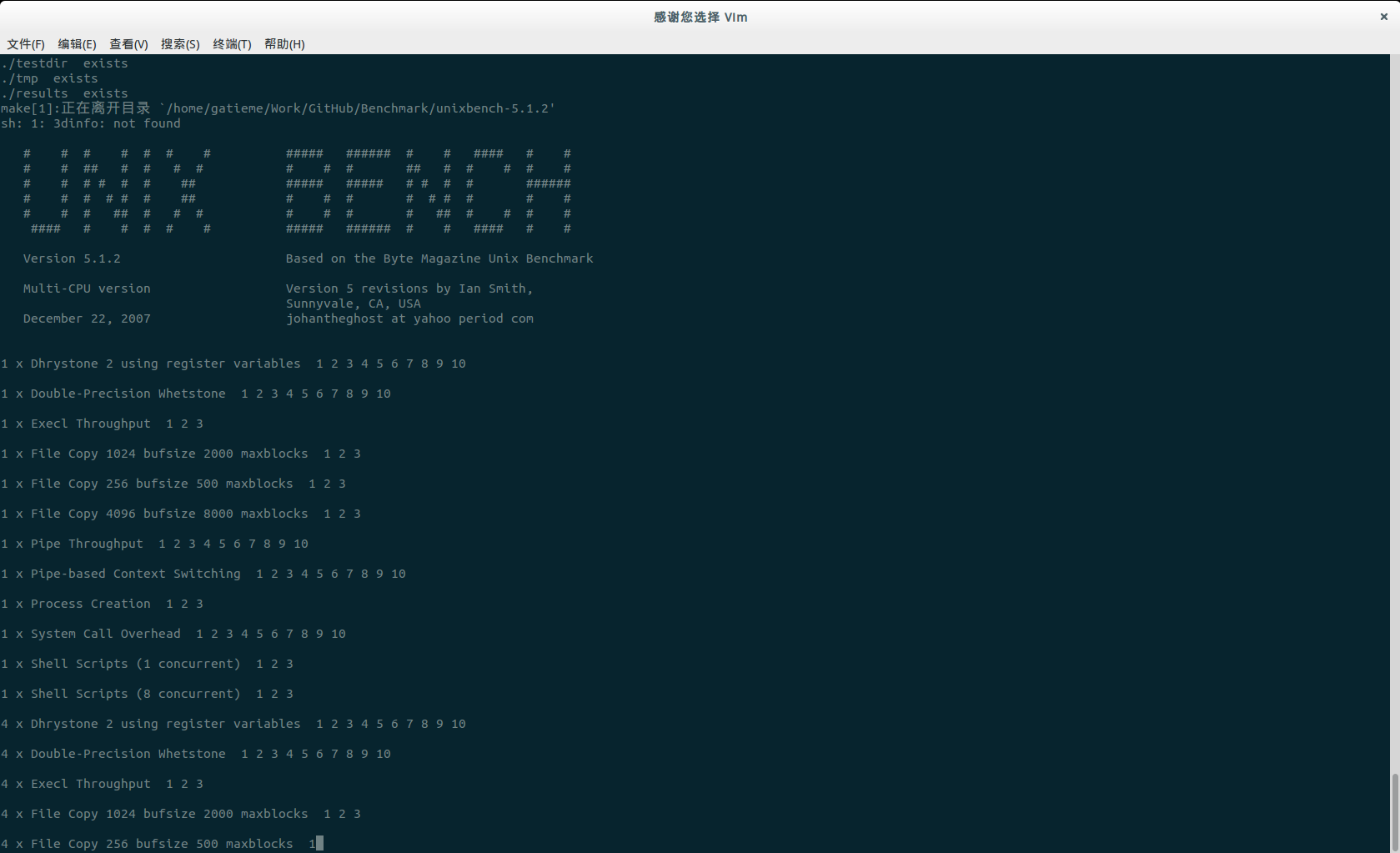Click the 'sh: 1: 3dinfo: not found' line
The width and height of the screenshot is (1400, 853).
[91, 123]
